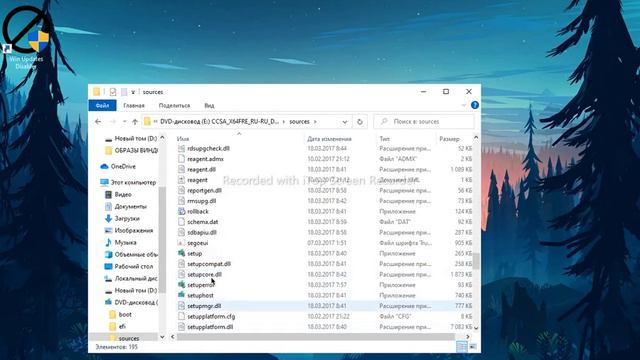The image size is (640, 360).
Task: Select setupcompat.dll file
Action: coord(209,264)
